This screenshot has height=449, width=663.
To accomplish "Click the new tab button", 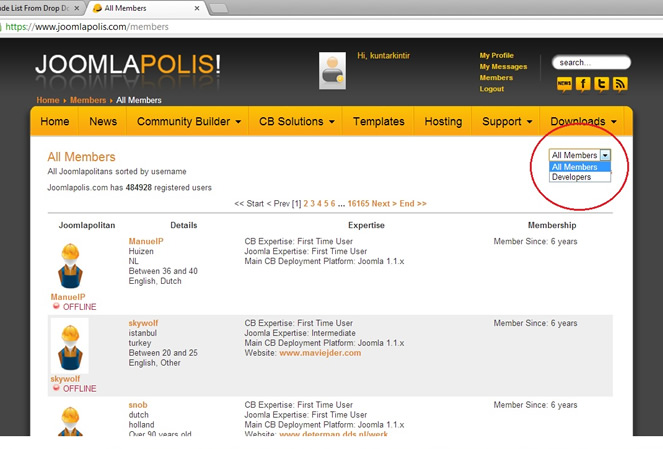I will coord(218,8).
